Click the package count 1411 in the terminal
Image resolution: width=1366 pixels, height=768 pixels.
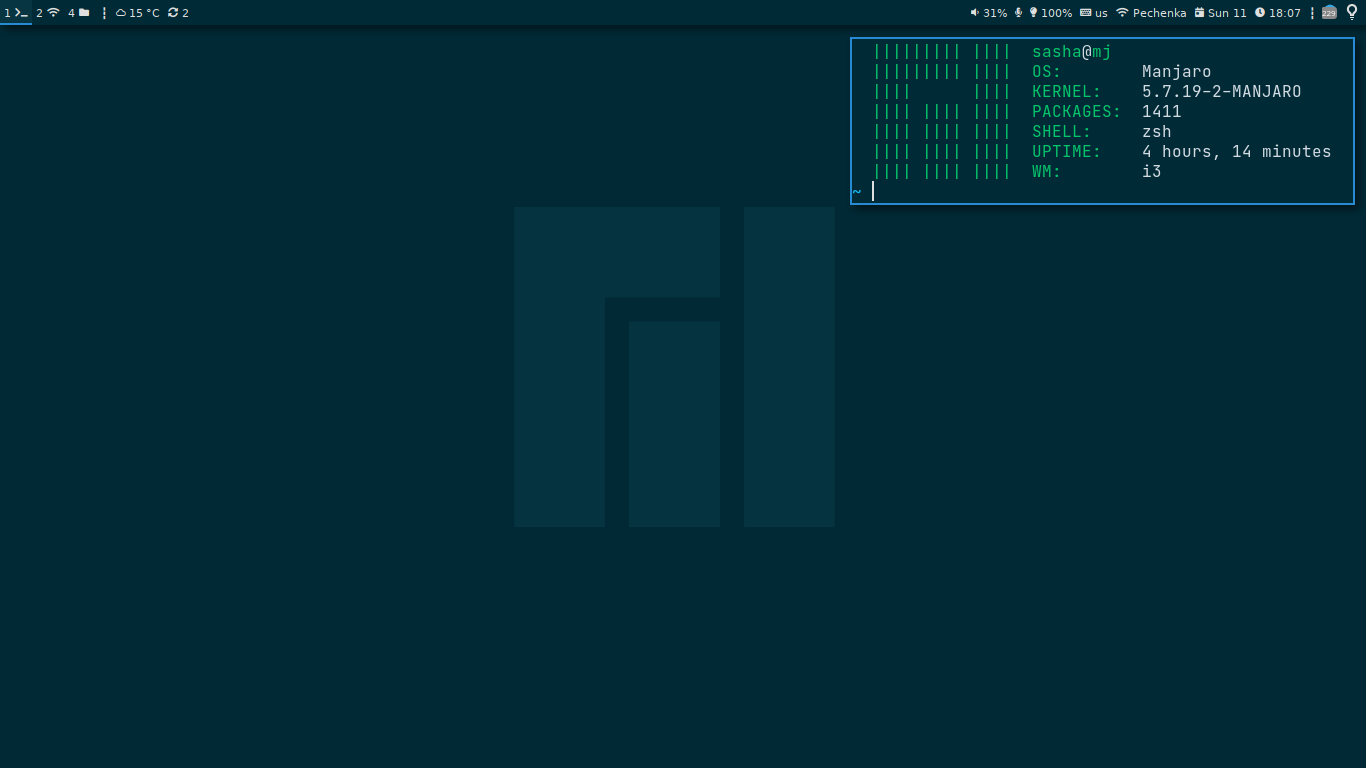coord(1161,112)
